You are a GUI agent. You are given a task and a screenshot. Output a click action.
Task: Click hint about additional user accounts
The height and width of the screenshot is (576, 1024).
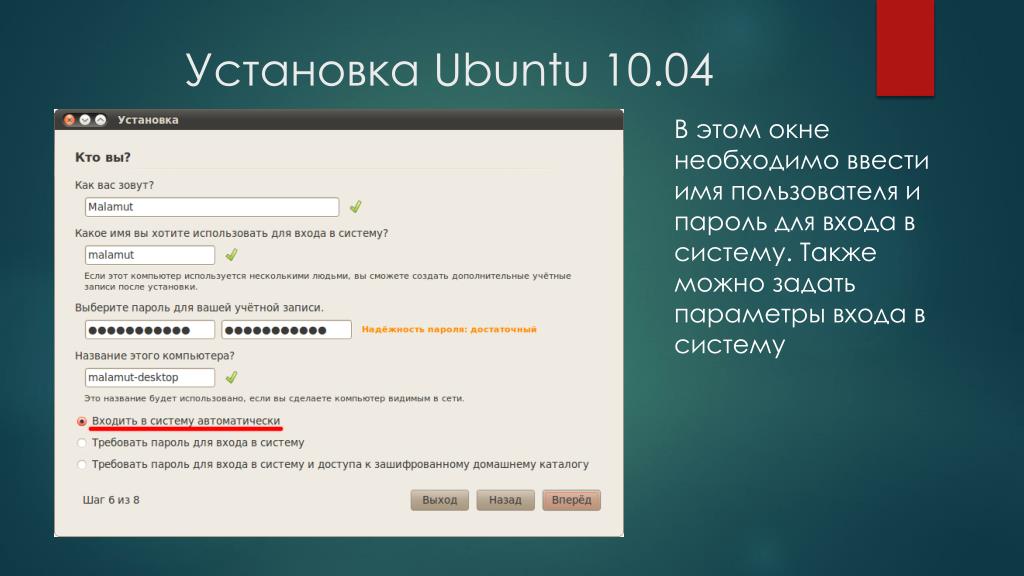coord(328,281)
